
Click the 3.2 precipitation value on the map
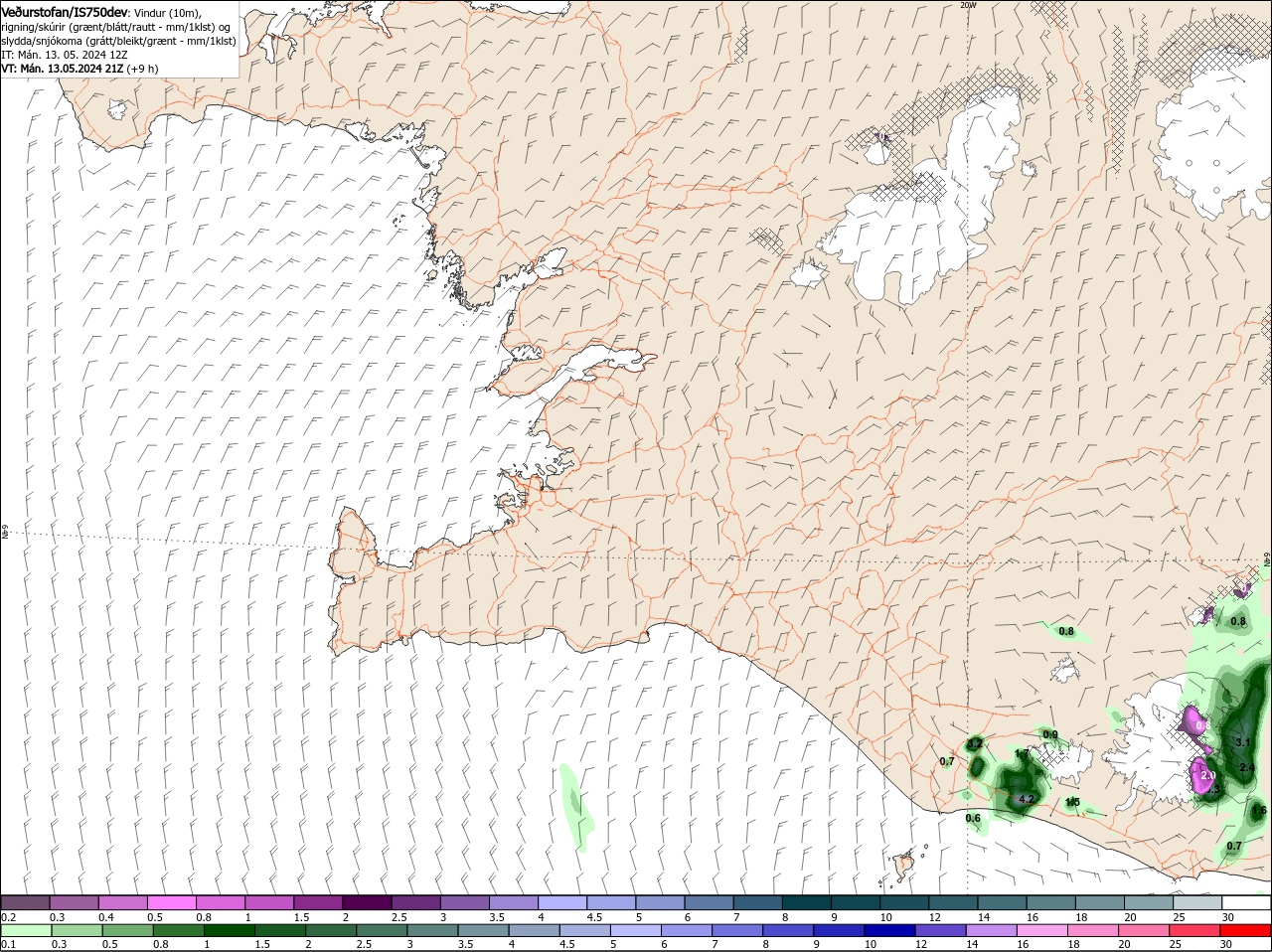pyautogui.click(x=975, y=743)
